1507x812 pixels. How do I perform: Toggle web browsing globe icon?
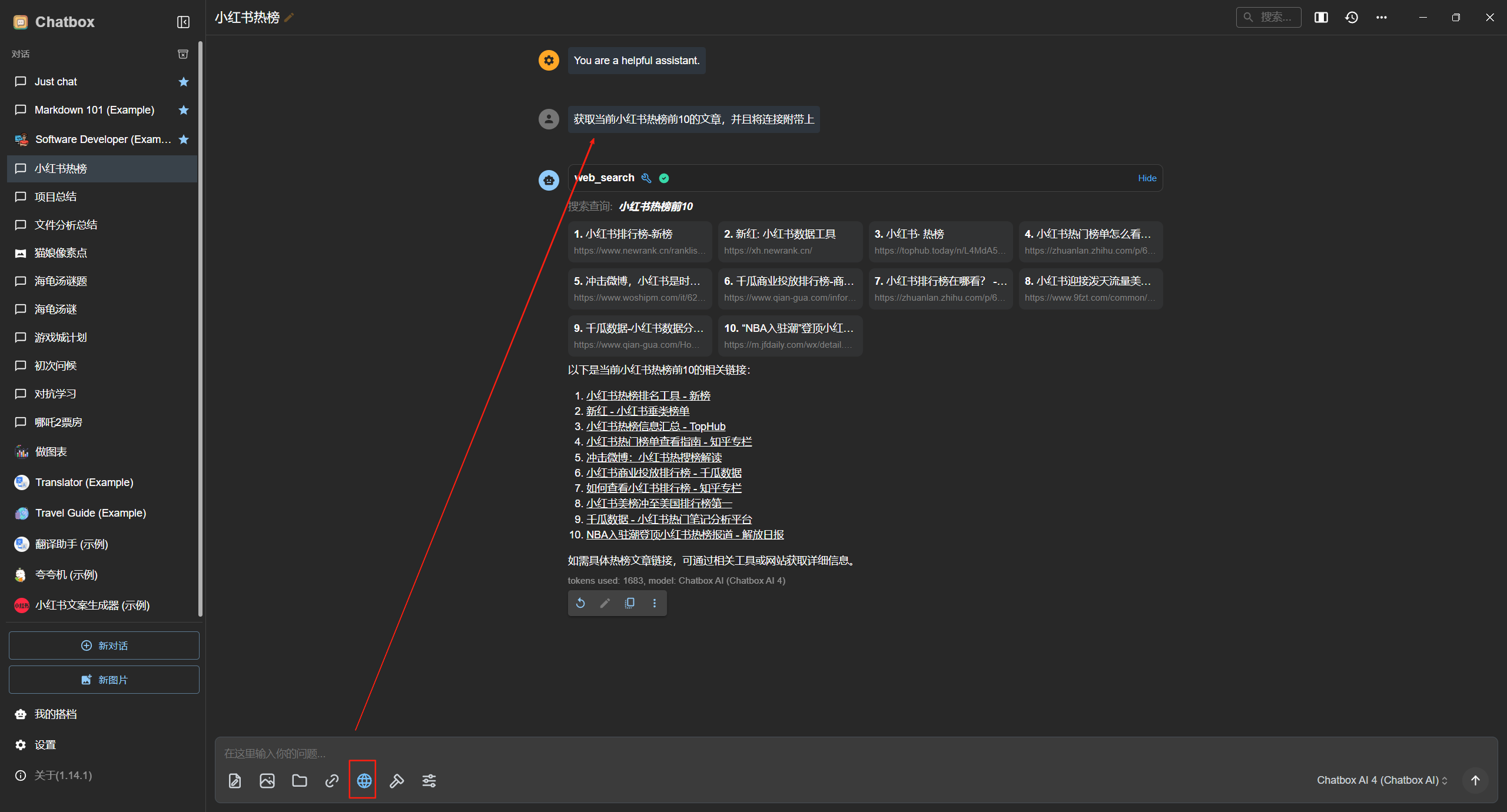364,781
